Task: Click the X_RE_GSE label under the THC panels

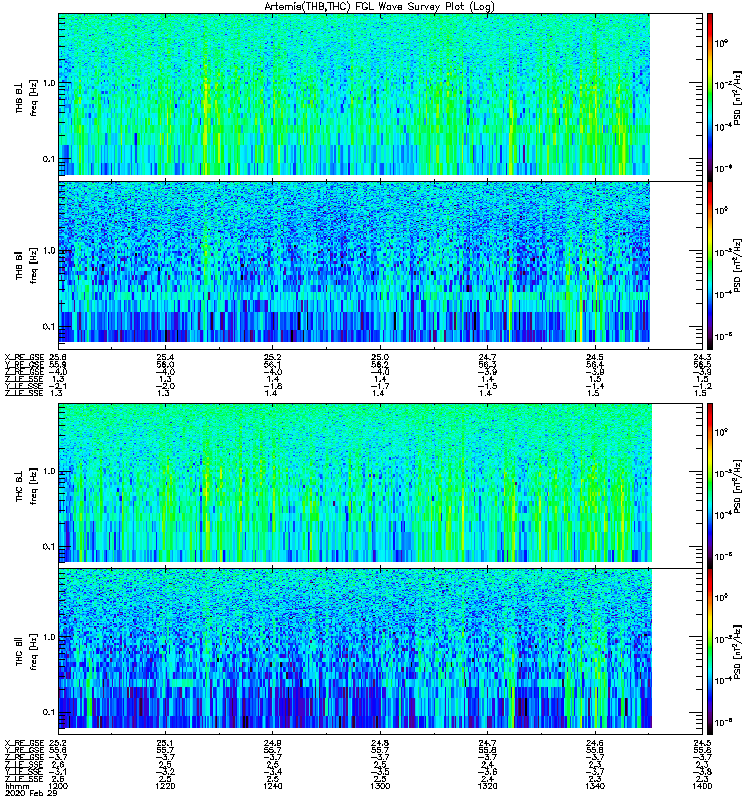Action: 24,743
